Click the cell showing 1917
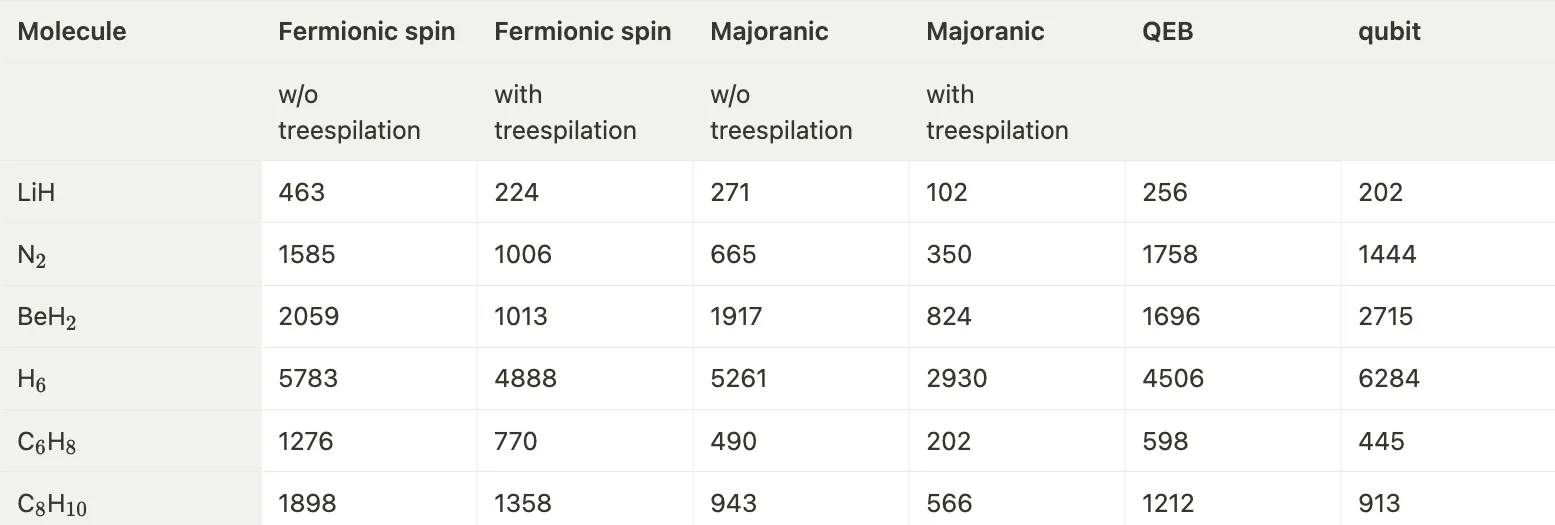 point(736,317)
